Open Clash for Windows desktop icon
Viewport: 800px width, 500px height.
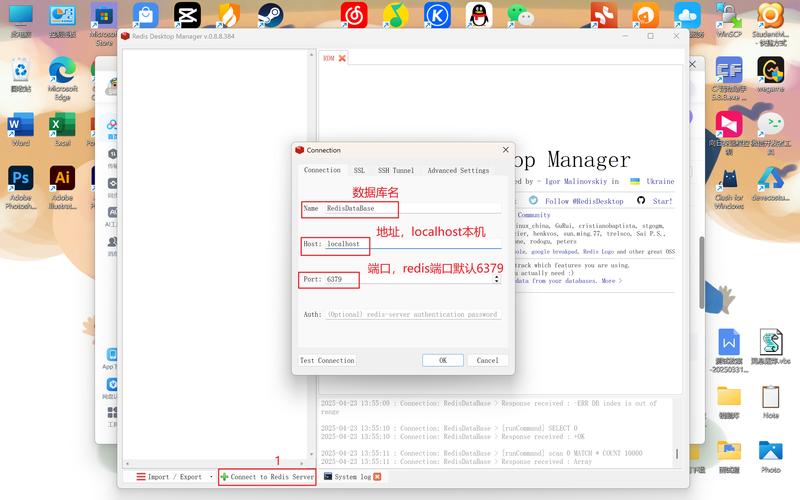[729, 189]
